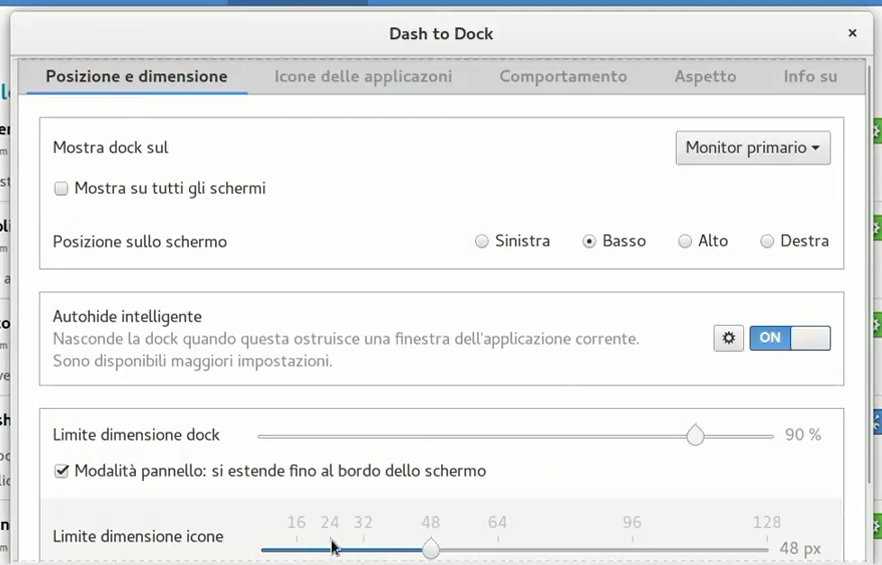
Task: Select Posizione e dimensione tab
Action: tap(136, 76)
